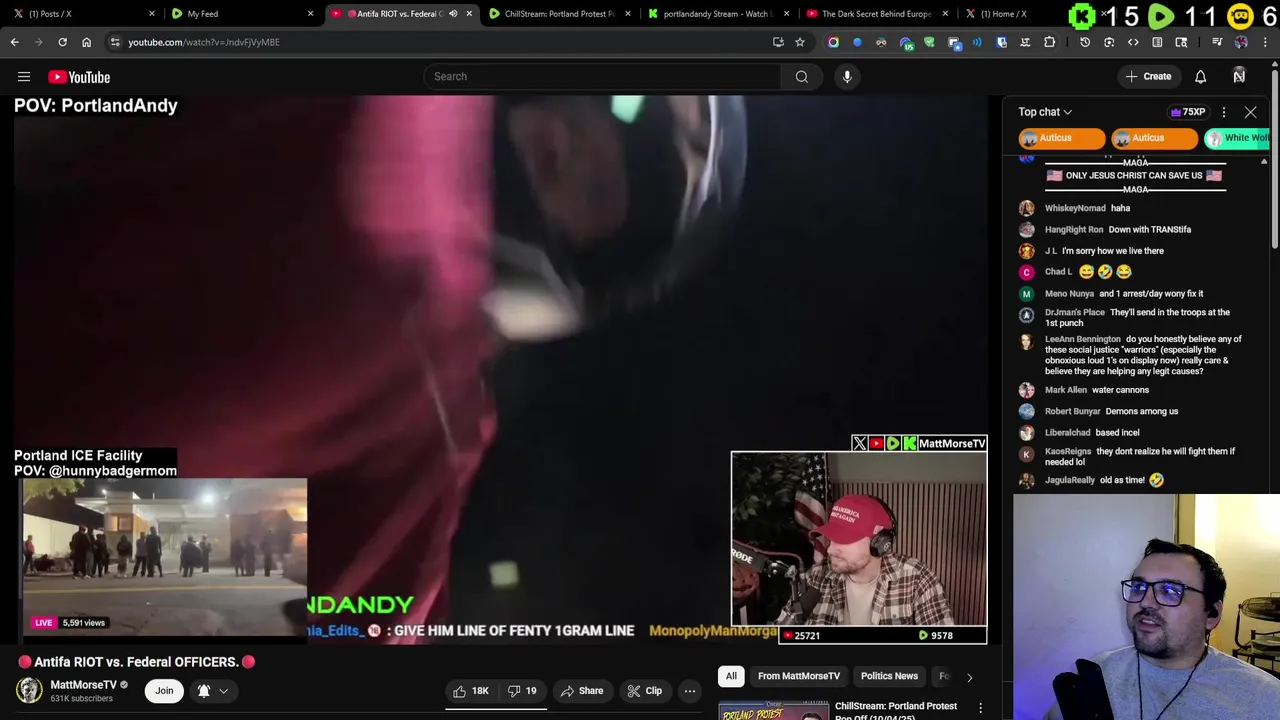This screenshot has width=1280, height=720.
Task: Go back with browser back arrow
Action: tap(14, 42)
